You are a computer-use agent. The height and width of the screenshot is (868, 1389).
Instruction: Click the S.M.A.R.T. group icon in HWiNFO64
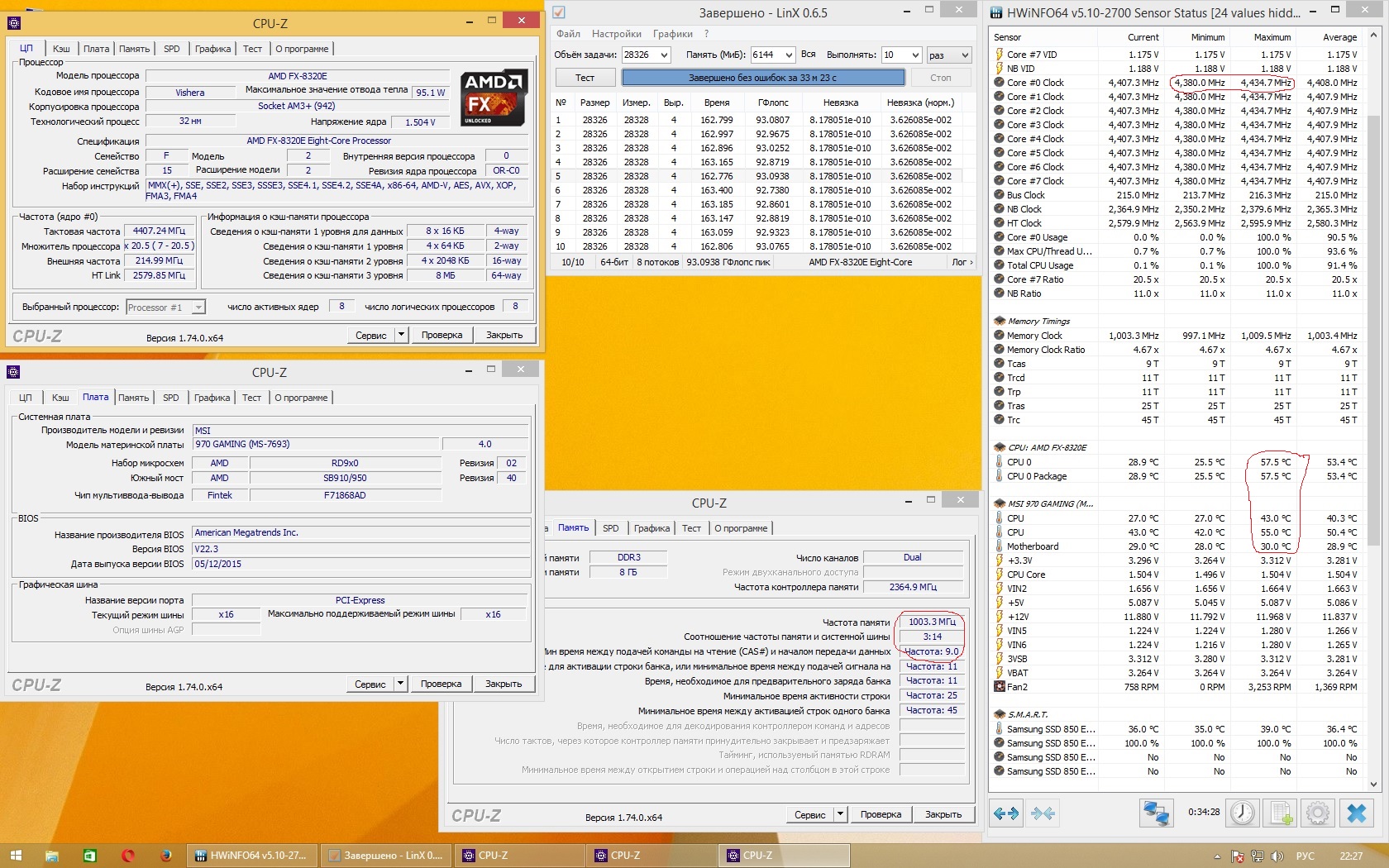click(1000, 714)
